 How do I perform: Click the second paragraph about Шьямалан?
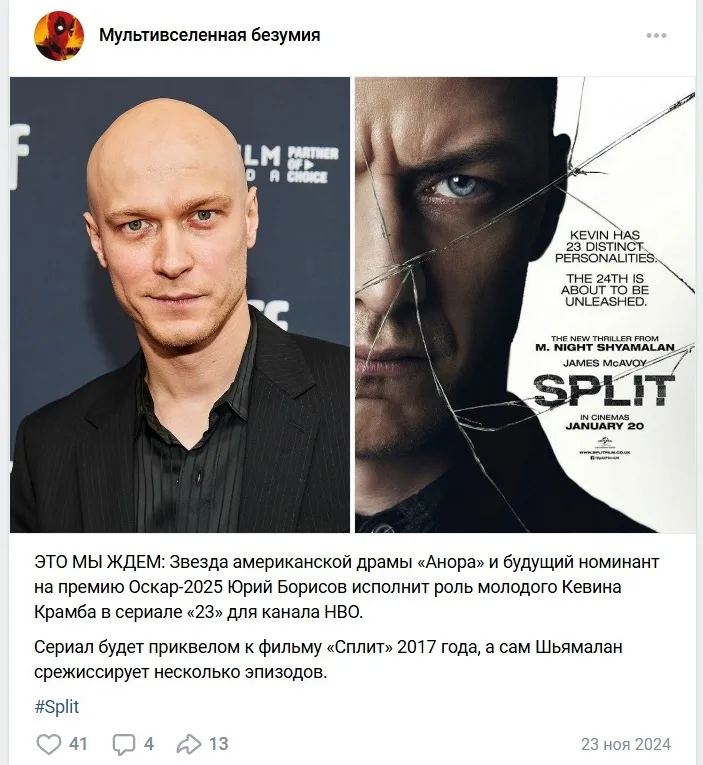click(x=328, y=660)
